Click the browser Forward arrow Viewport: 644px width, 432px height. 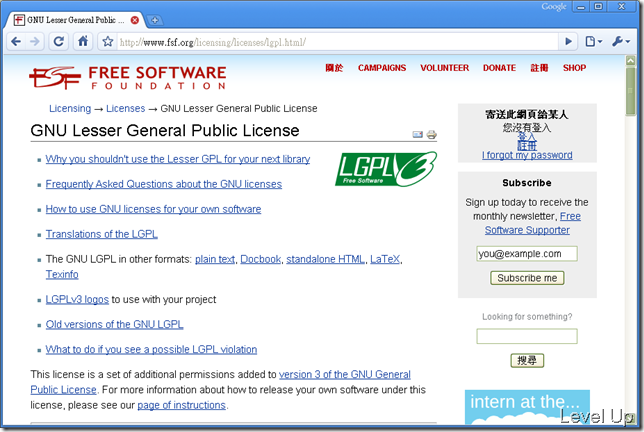pyautogui.click(x=35, y=41)
